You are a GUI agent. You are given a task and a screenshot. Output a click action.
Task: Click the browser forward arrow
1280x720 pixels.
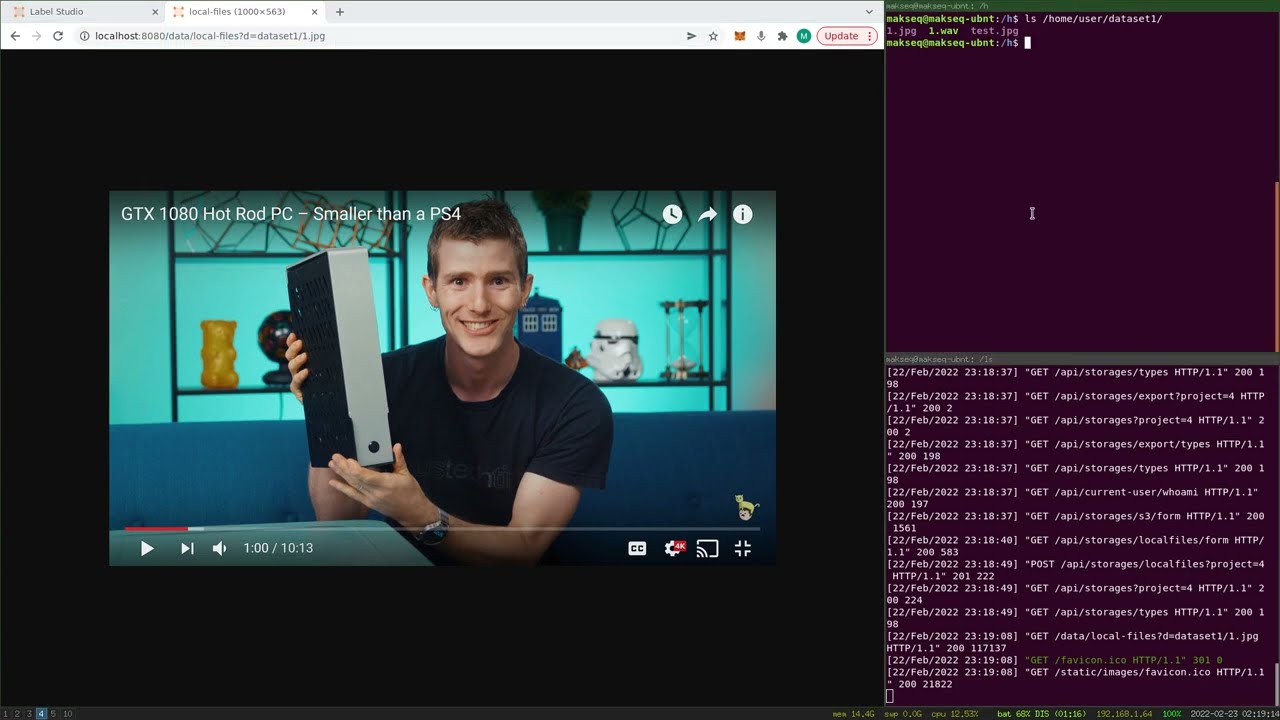point(37,36)
